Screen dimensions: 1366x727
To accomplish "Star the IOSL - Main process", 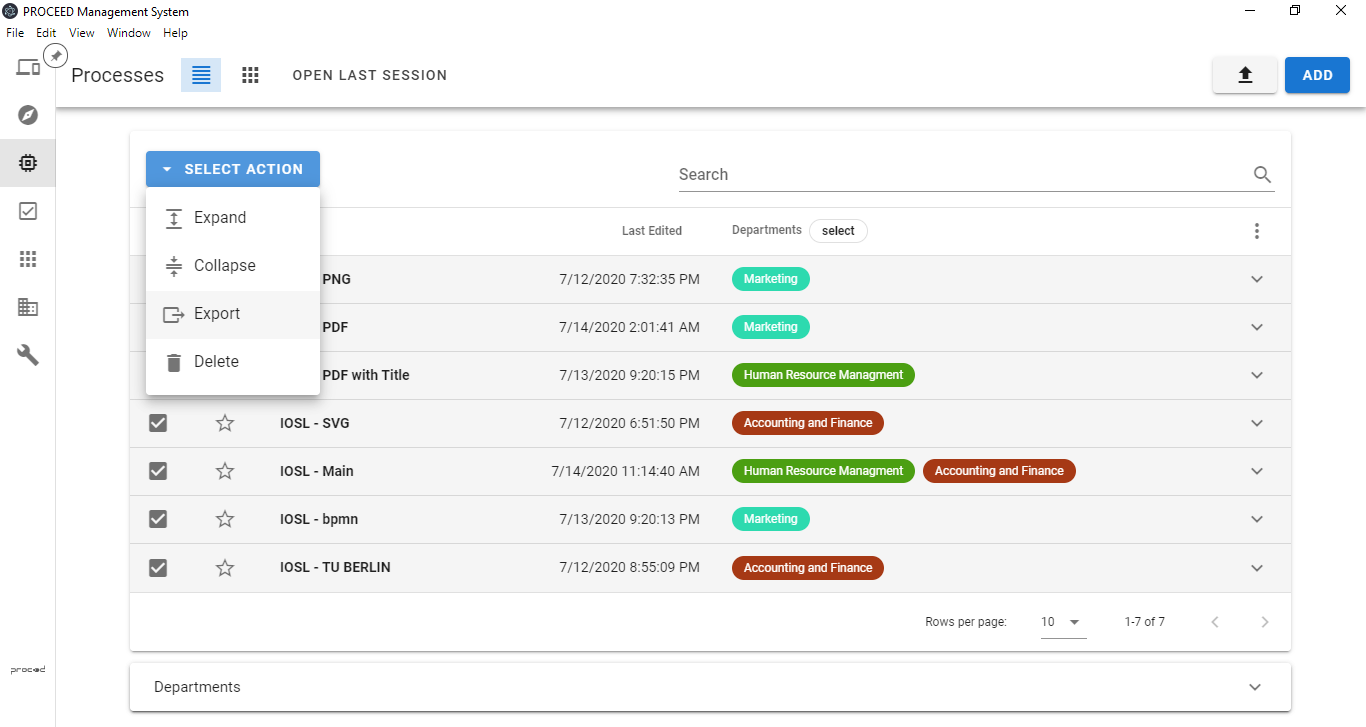I will tap(225, 471).
